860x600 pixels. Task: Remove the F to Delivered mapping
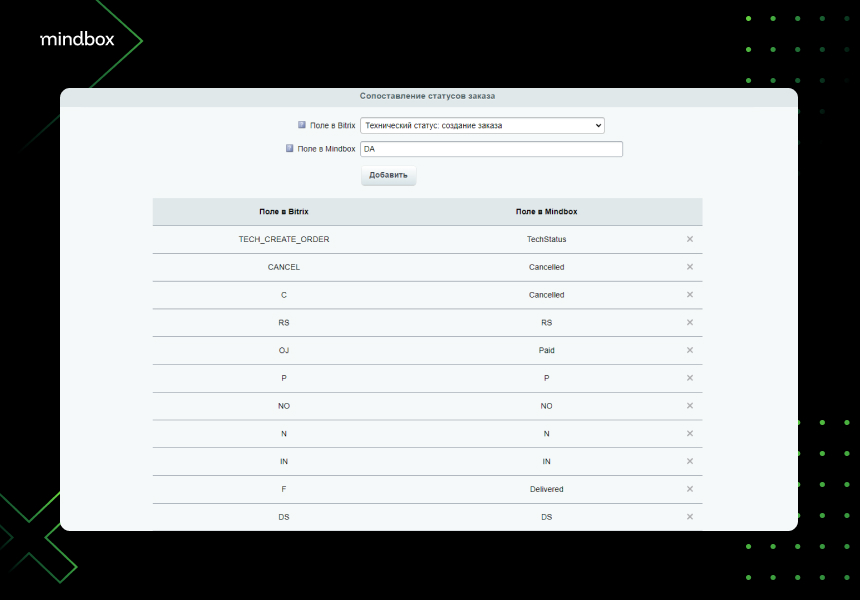(689, 489)
